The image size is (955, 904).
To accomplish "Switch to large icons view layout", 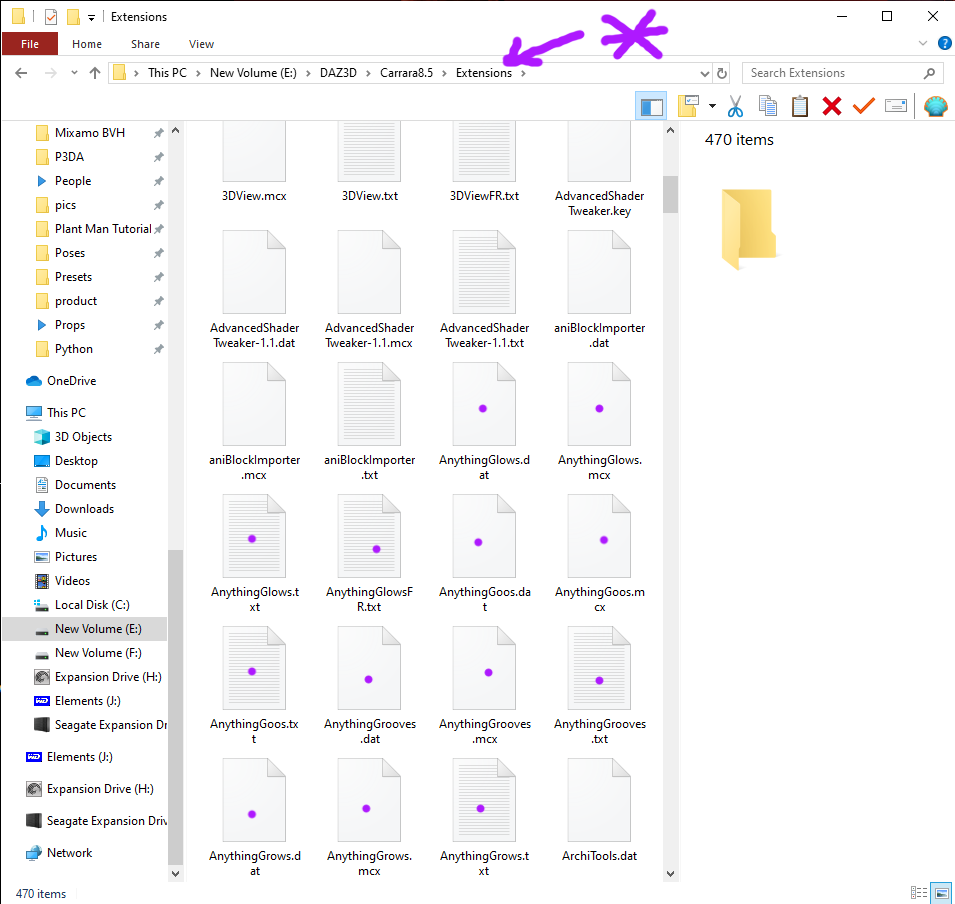I will tap(941, 893).
